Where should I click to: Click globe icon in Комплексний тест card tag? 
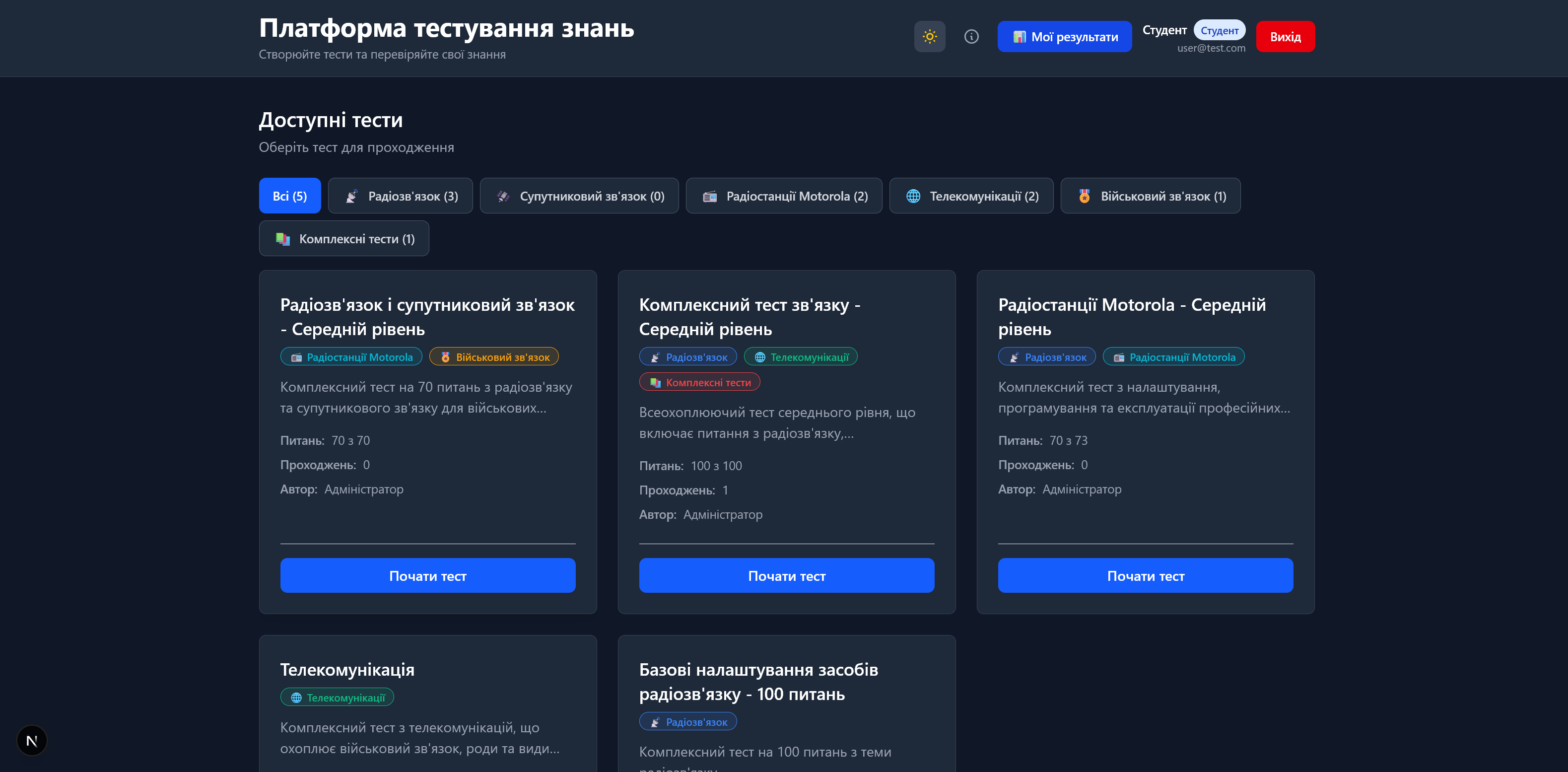pyautogui.click(x=759, y=357)
